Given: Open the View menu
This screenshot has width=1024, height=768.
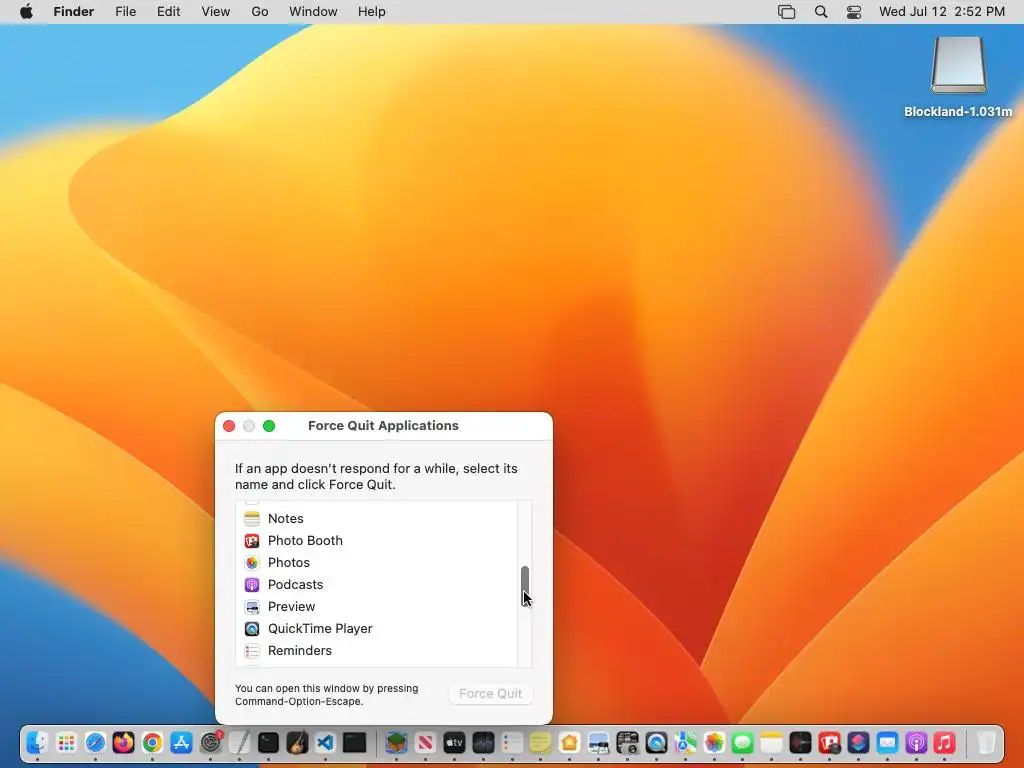Looking at the screenshot, I should [216, 12].
